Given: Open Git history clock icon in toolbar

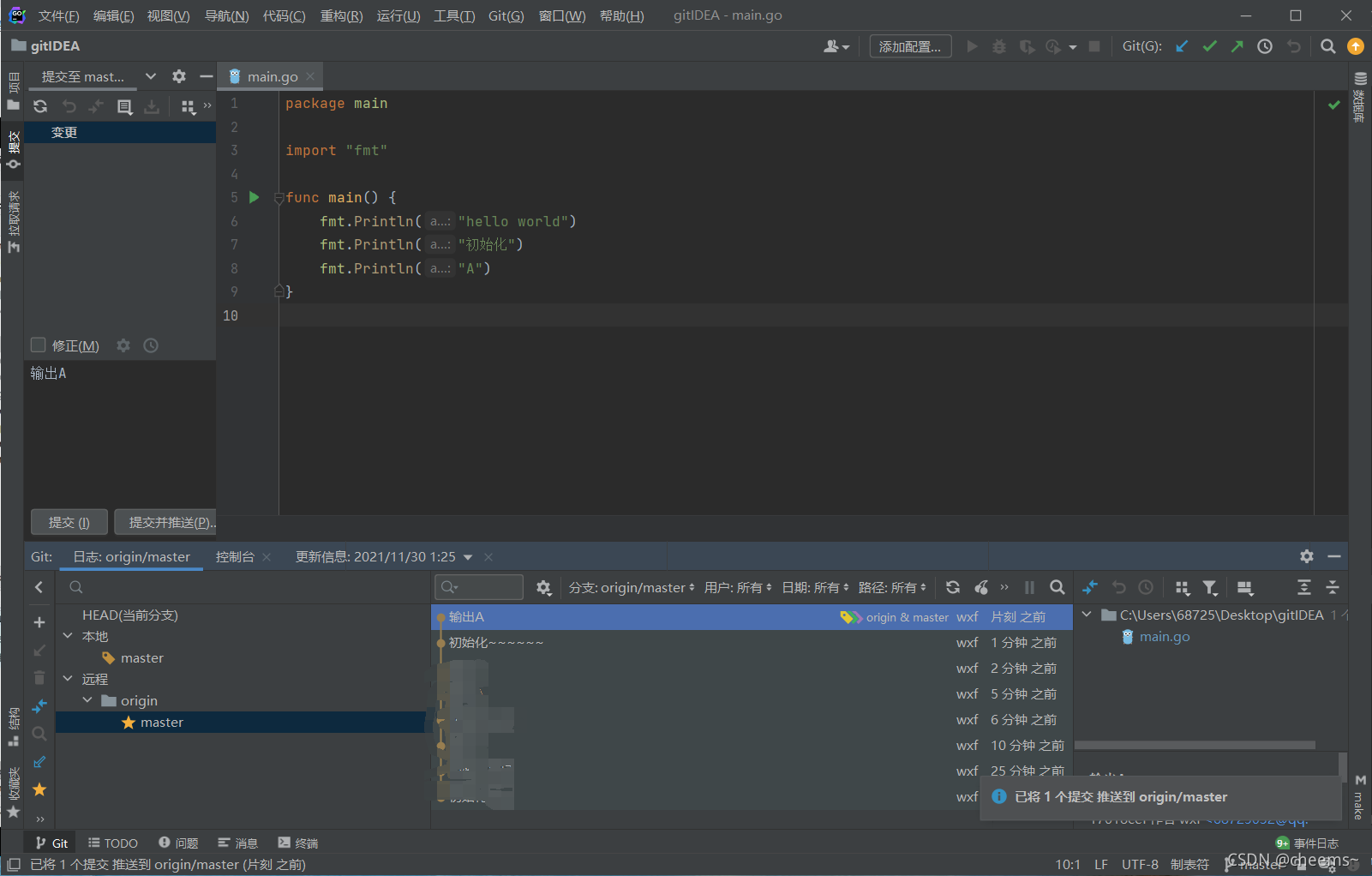Looking at the screenshot, I should (1265, 46).
